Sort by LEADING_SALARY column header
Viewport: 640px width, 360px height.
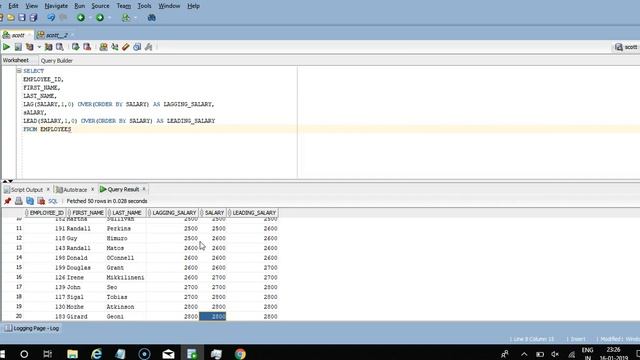(252, 213)
